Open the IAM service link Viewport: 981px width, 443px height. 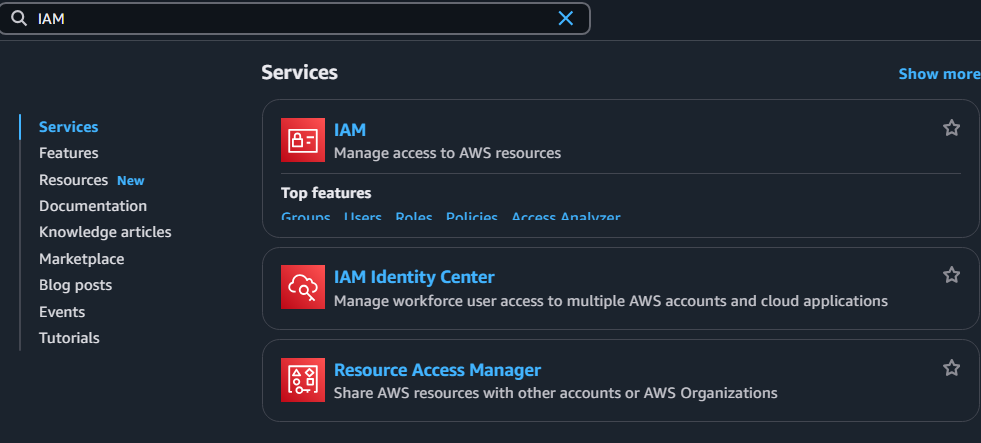point(350,129)
